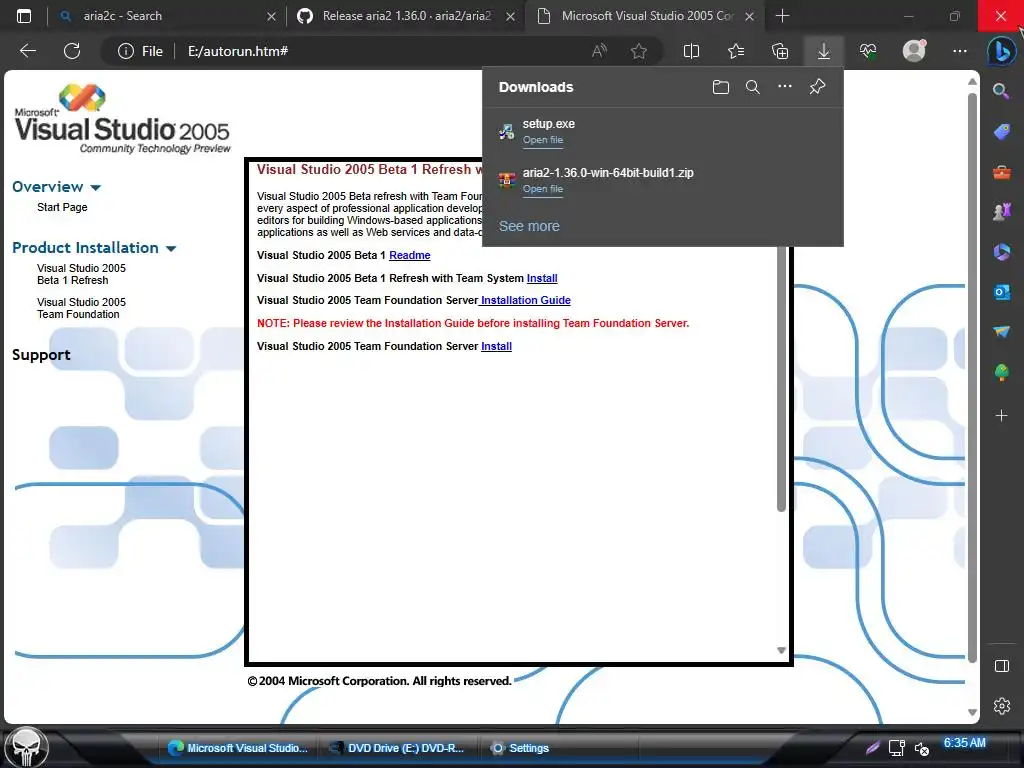Open Read aloud from the address bar
Image resolution: width=1024 pixels, height=768 pixels.
[599, 51]
